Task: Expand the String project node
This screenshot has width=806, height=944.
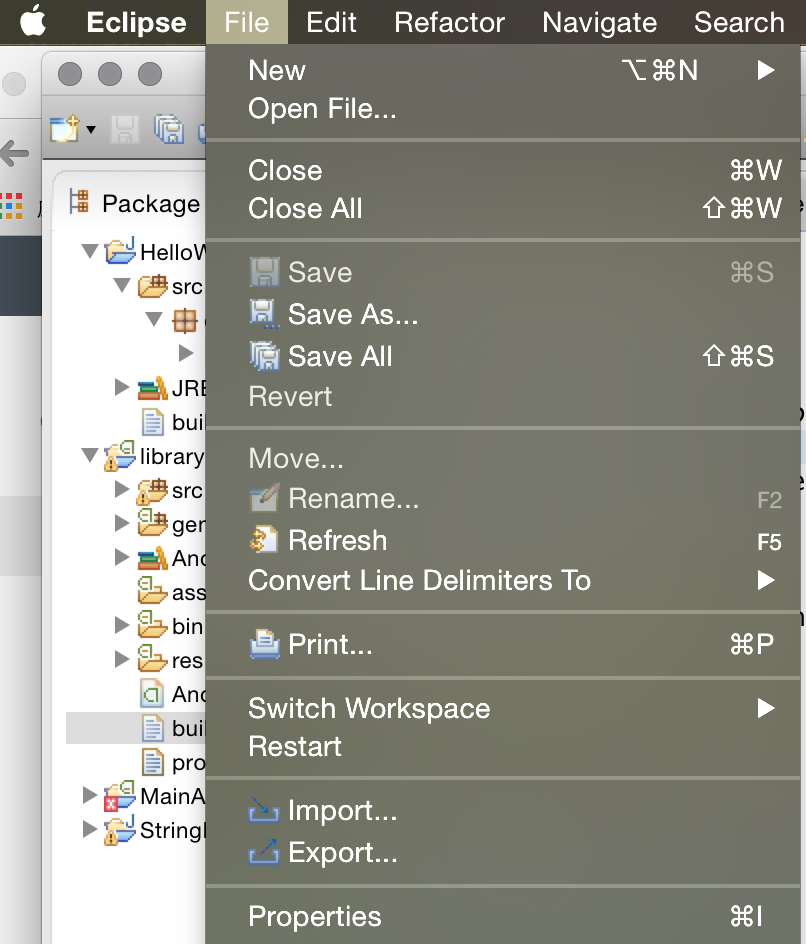Action: (90, 829)
